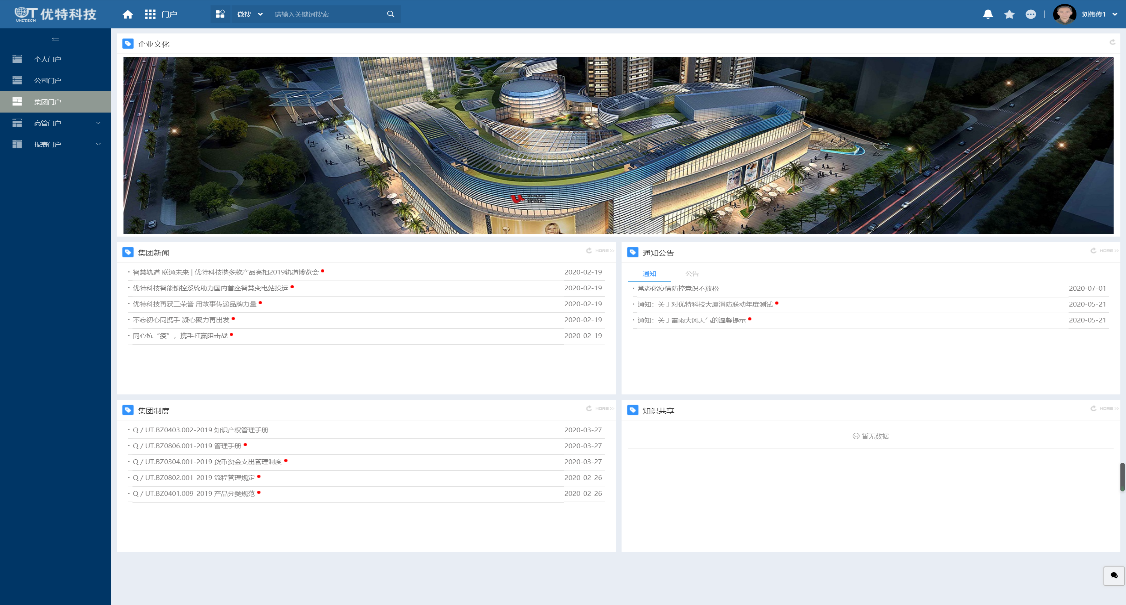
Task: Refresh the bottom-right panel showing no data
Action: [1093, 409]
